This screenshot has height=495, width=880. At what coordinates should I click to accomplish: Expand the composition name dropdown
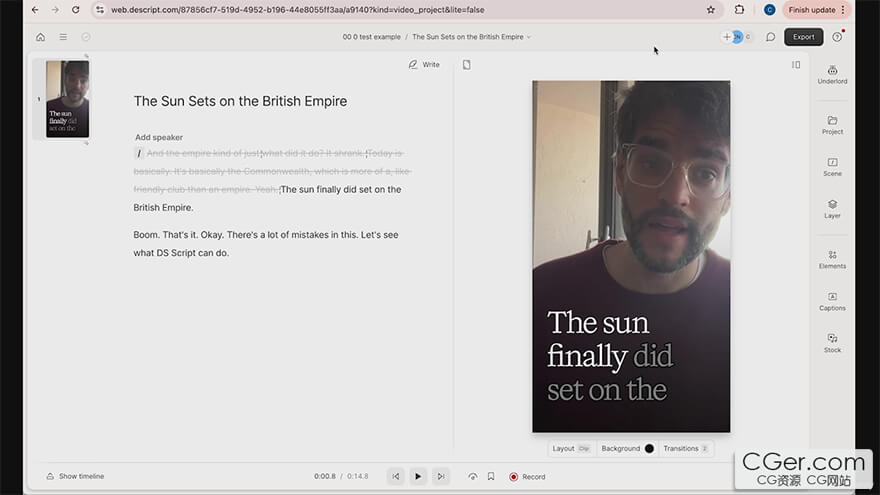click(x=529, y=38)
